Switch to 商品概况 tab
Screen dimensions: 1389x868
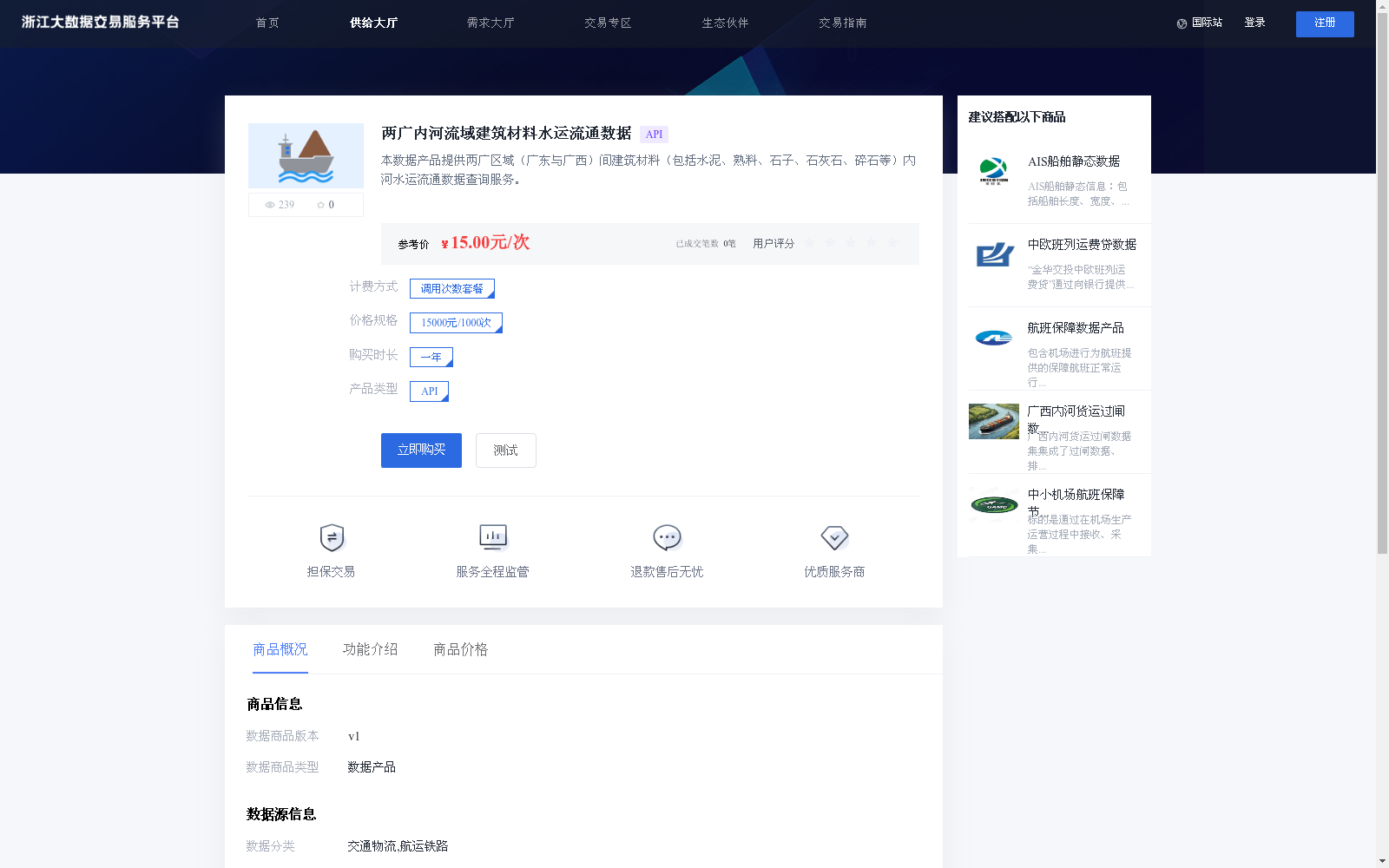(280, 649)
